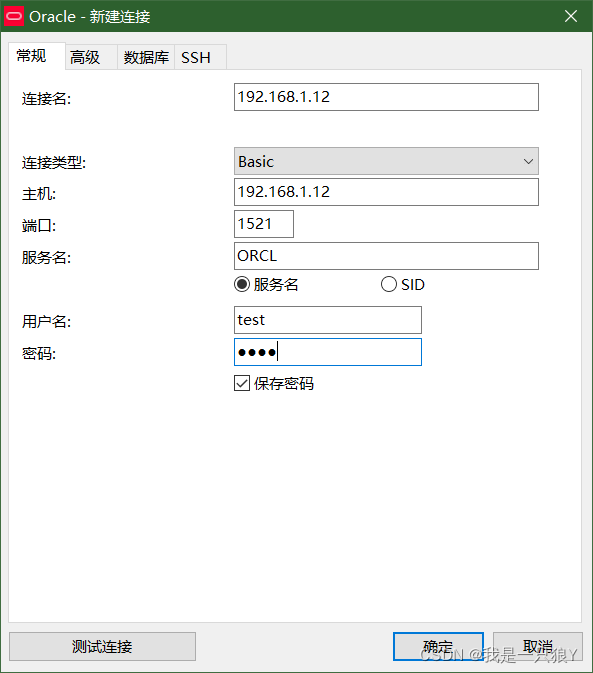Focus the 连接名 input field
The image size is (593, 673).
[386, 97]
